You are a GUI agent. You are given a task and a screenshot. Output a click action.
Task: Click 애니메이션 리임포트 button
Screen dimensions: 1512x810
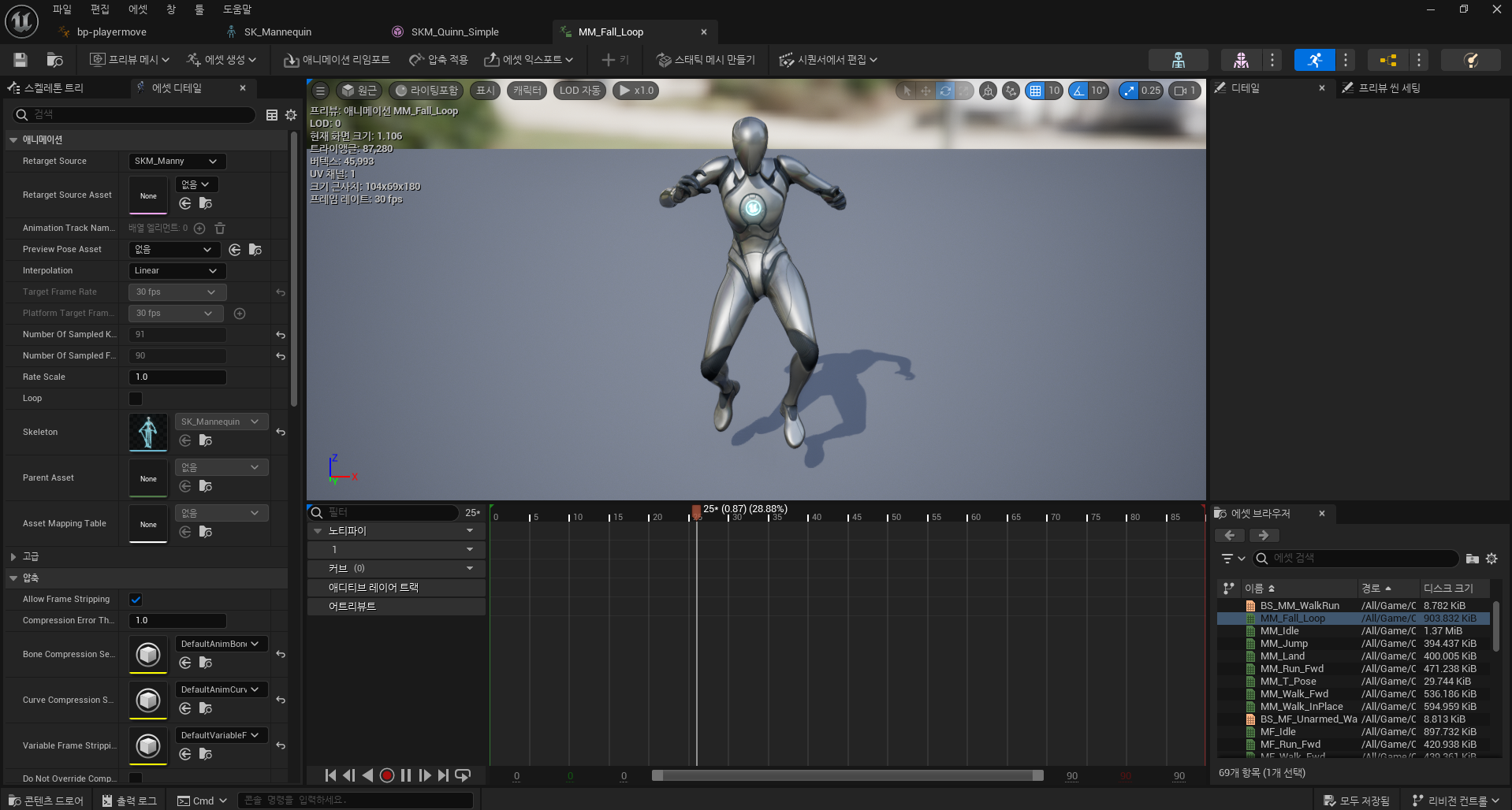click(x=337, y=60)
